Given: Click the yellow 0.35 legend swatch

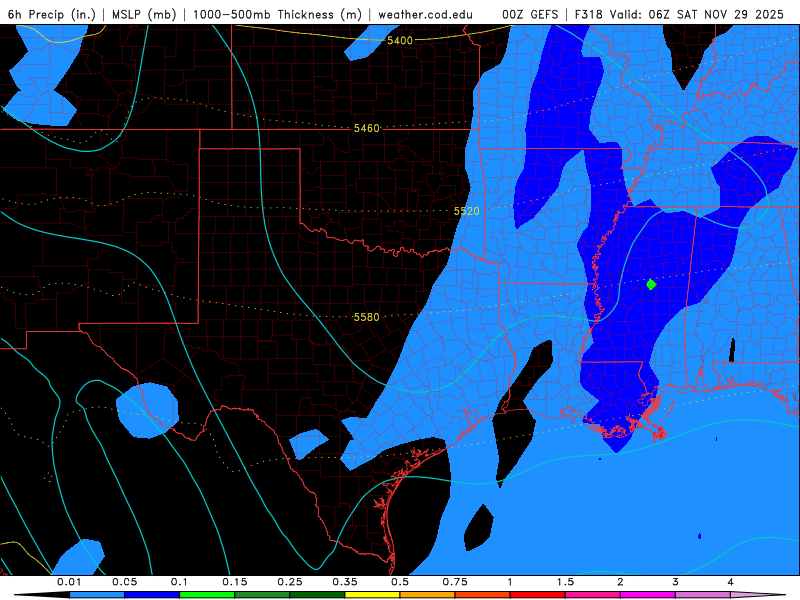Looking at the screenshot, I should (x=372, y=595).
